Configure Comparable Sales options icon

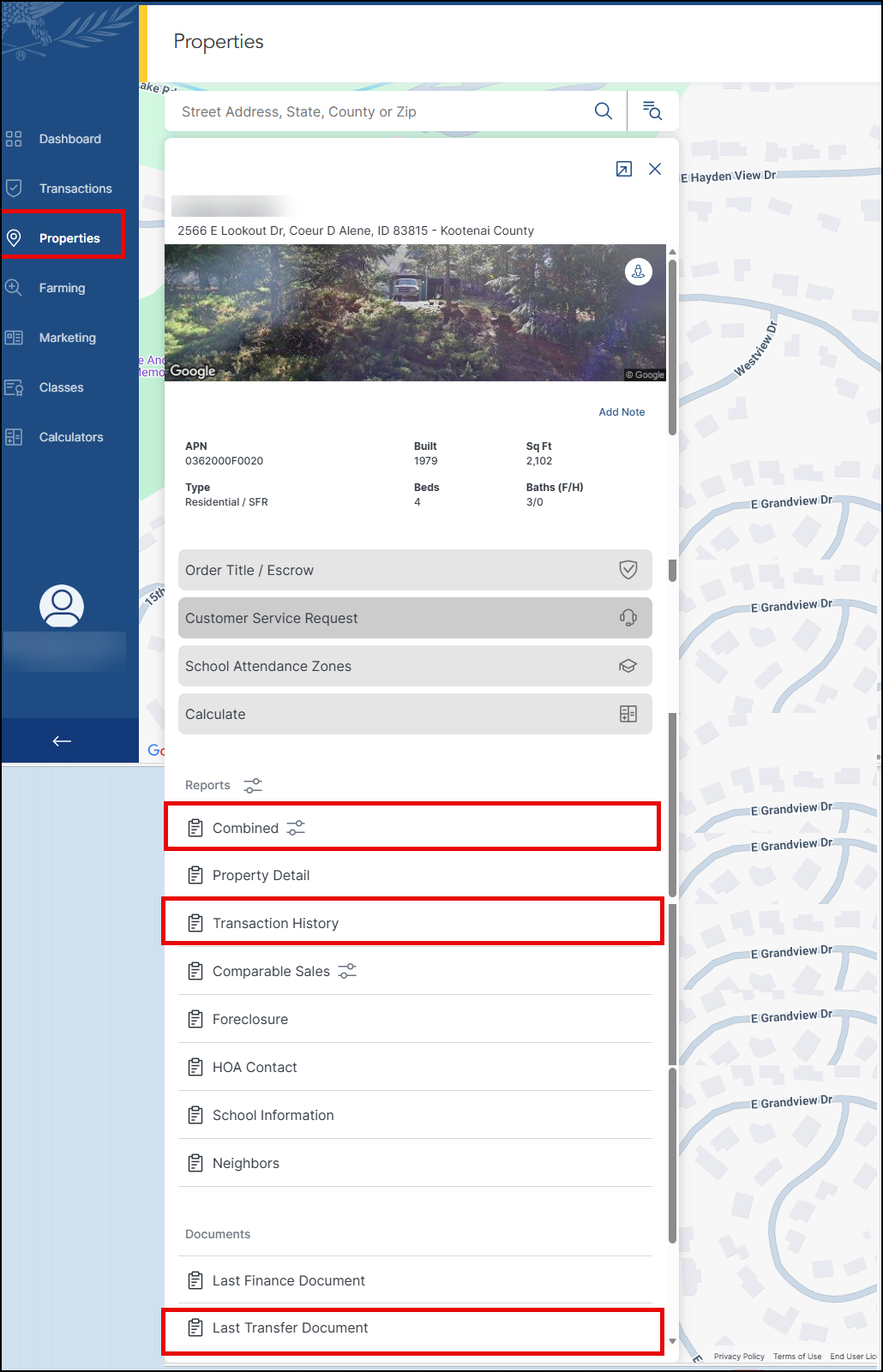click(347, 971)
